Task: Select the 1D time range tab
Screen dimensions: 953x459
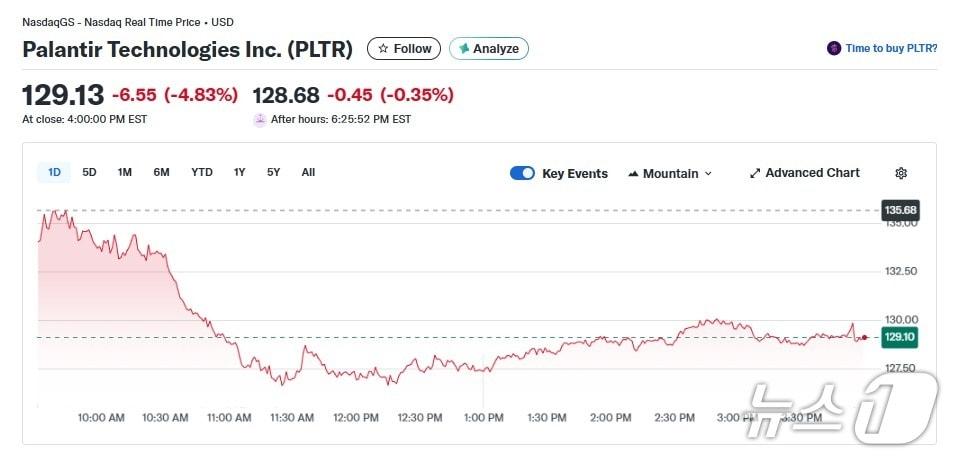Action: pyautogui.click(x=54, y=172)
